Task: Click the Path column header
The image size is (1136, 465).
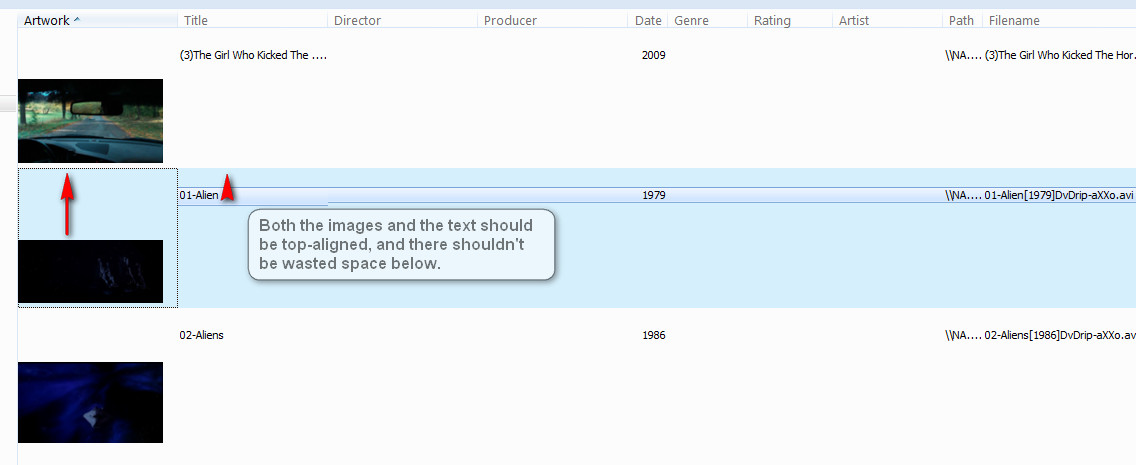Action: 961,20
